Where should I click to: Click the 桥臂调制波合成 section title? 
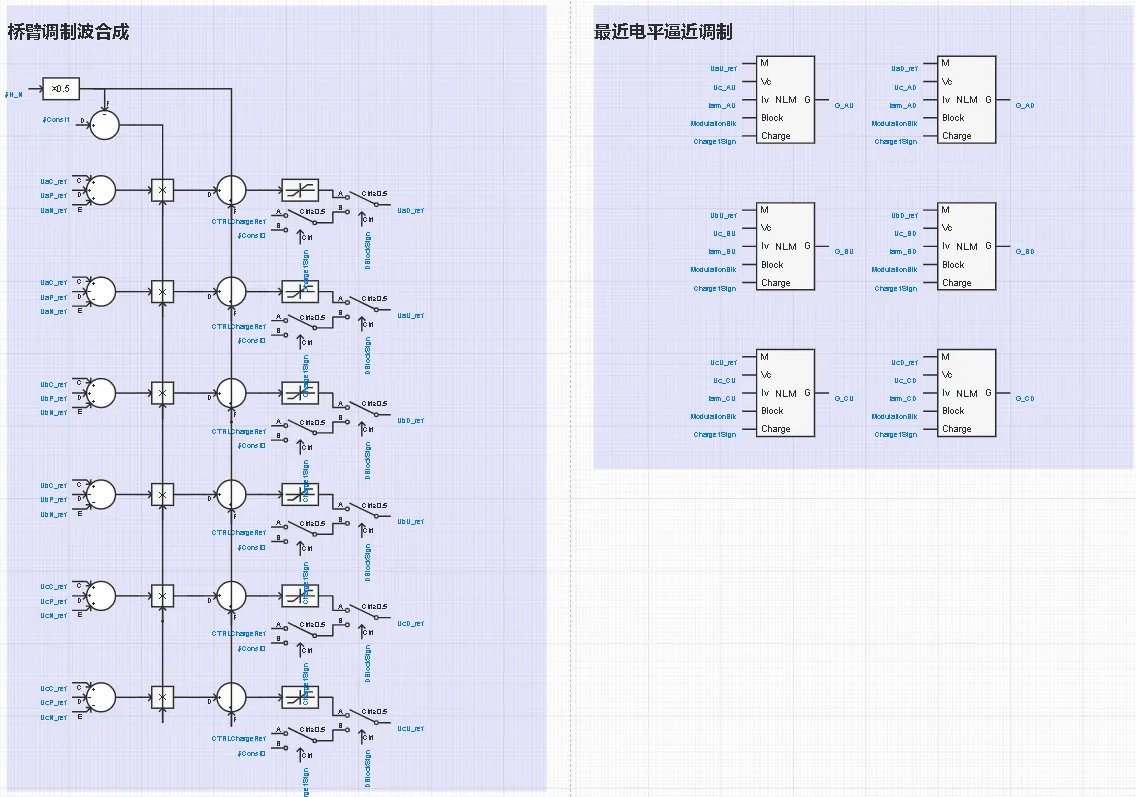(x=68, y=32)
